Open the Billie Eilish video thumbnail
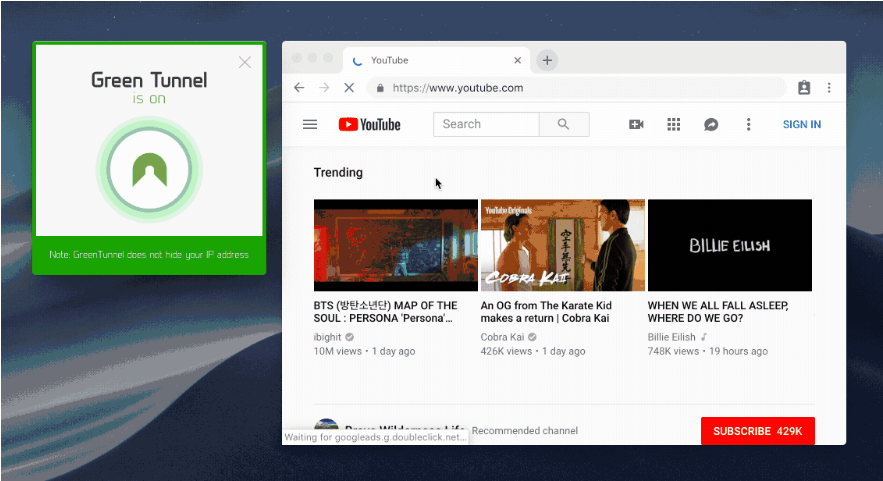This screenshot has width=883, height=481. pos(730,245)
